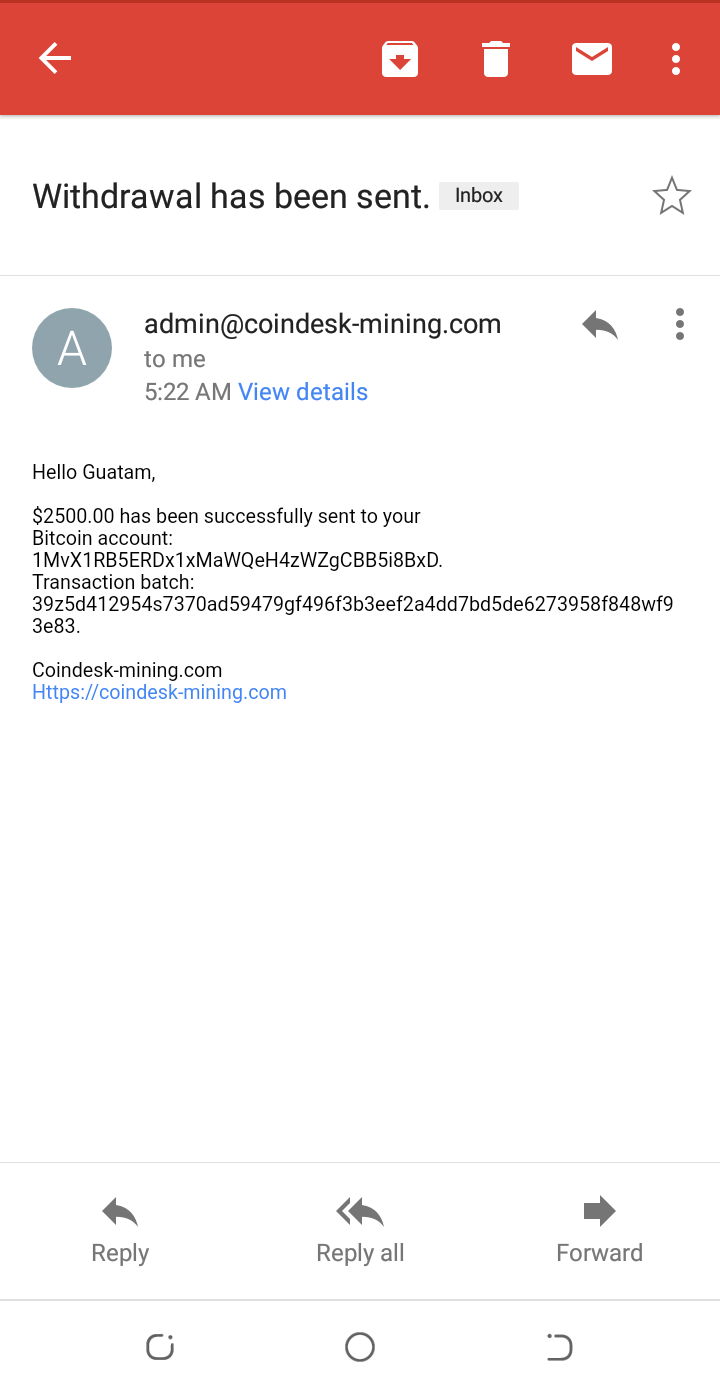Screen dimensions: 720x1394
Task: Go back using the top-left arrow
Action: (x=55, y=59)
